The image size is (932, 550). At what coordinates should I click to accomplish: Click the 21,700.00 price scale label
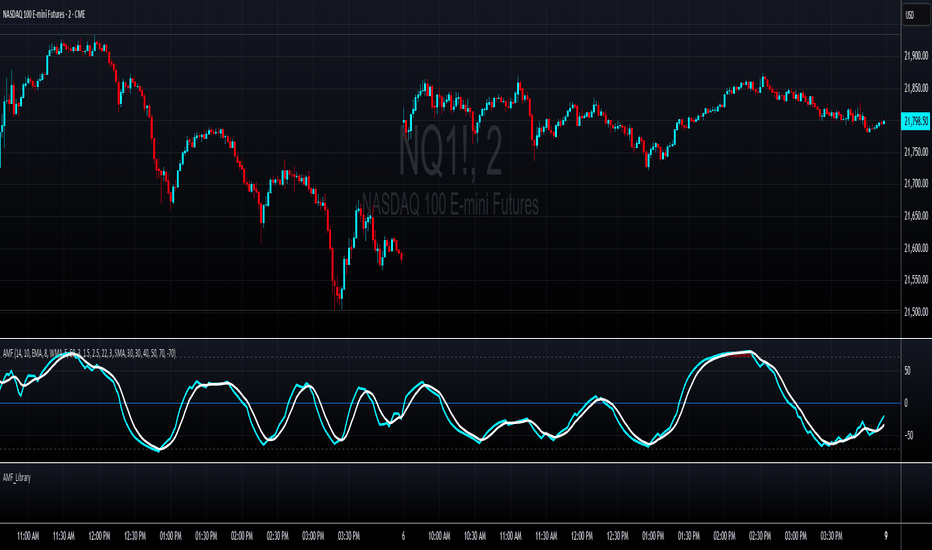(916, 183)
